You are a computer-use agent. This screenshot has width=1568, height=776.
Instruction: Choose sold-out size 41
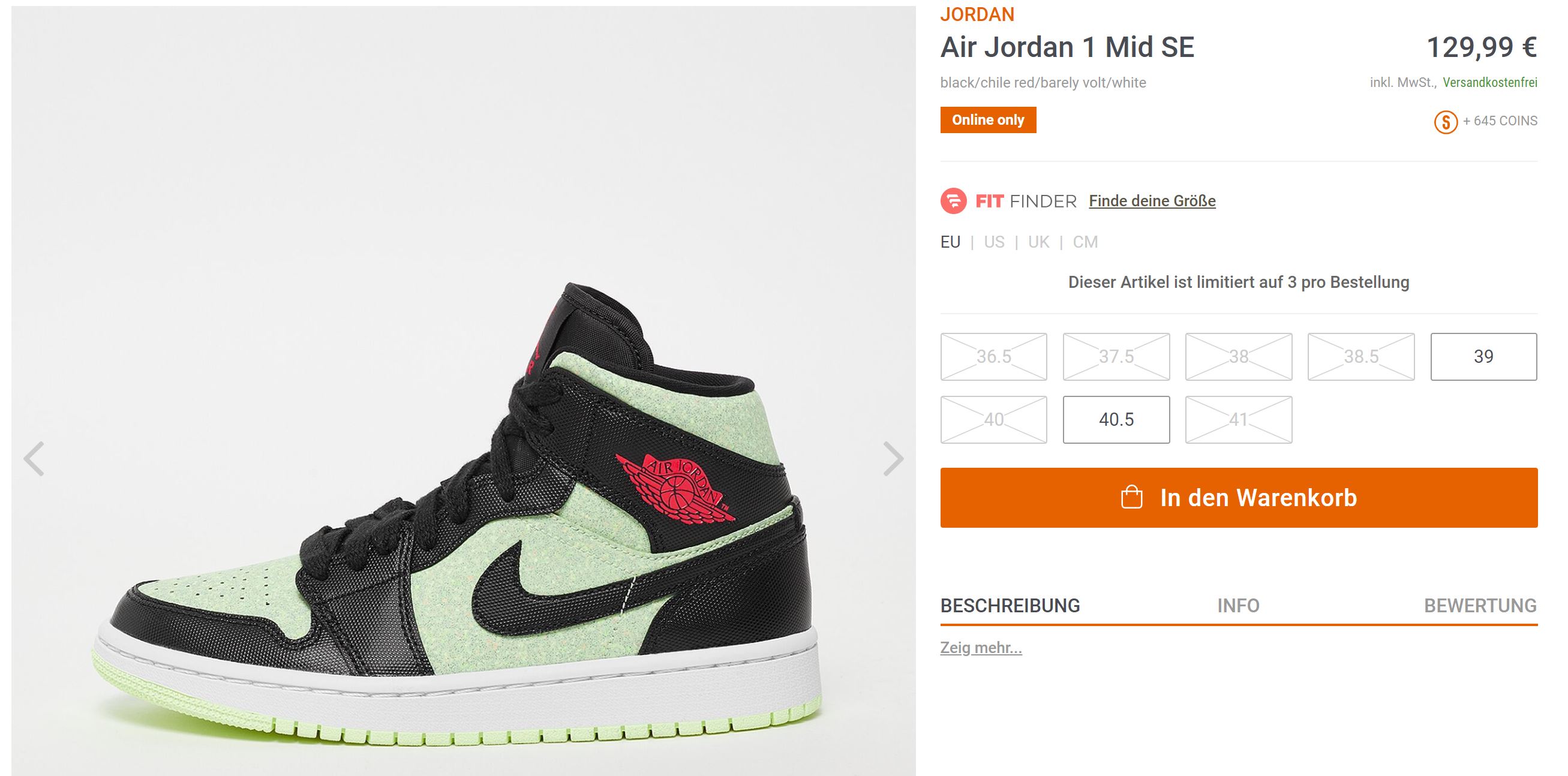click(x=1238, y=419)
